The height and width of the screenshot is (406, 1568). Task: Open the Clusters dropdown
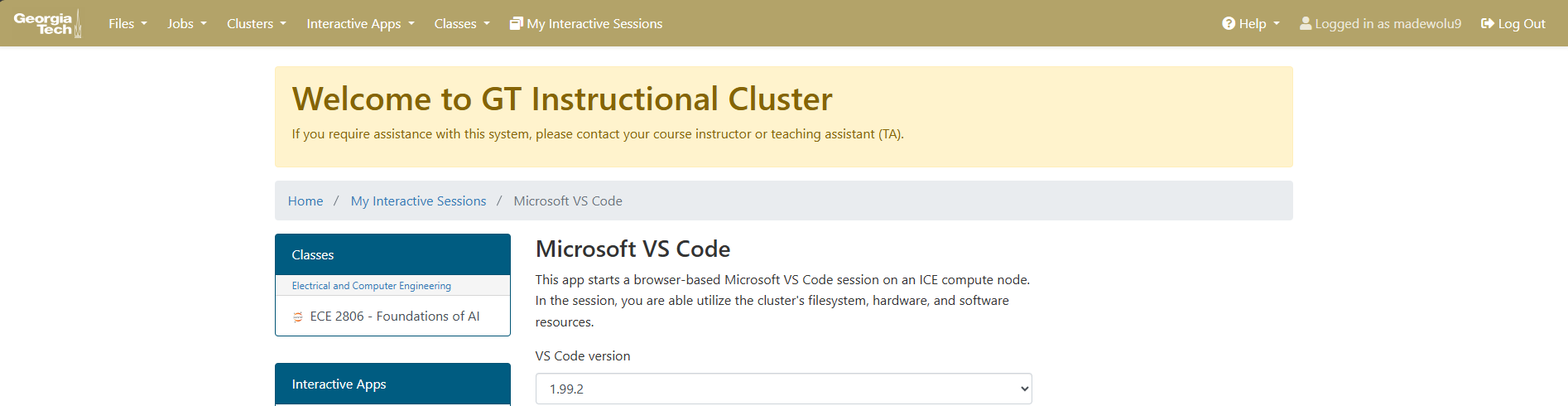257,23
